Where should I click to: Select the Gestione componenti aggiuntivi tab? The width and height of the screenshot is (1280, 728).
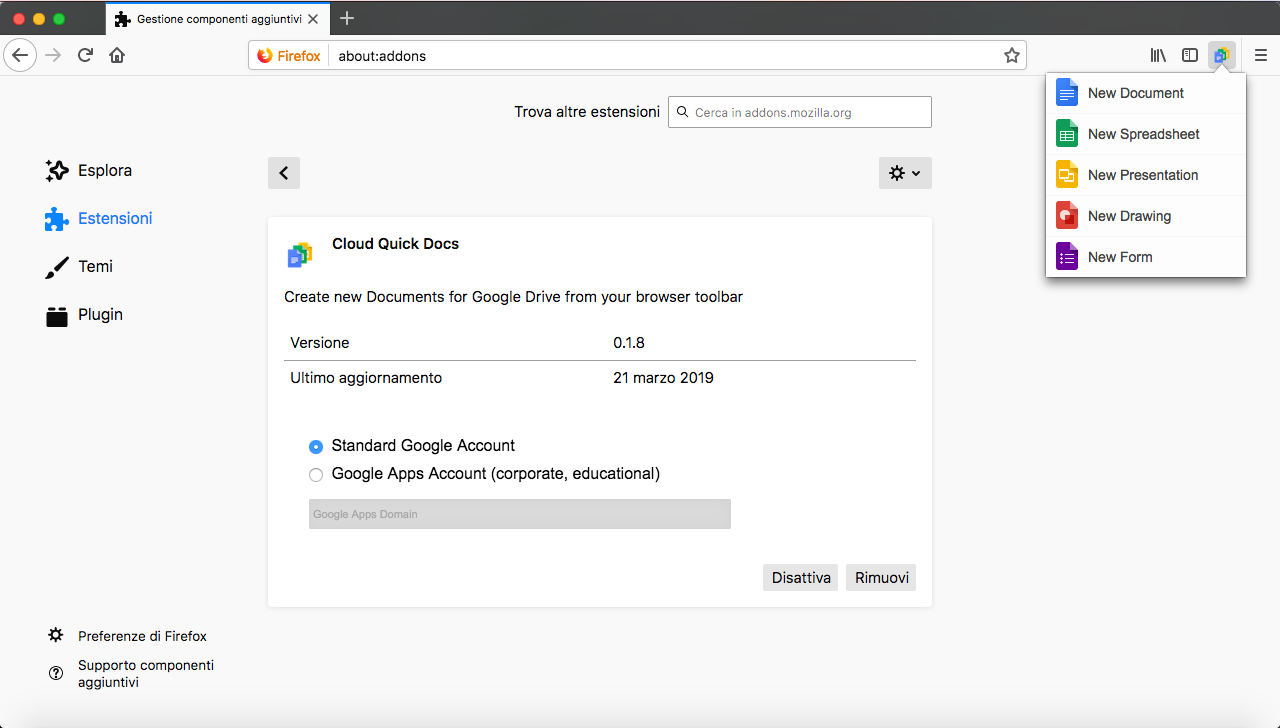point(218,19)
